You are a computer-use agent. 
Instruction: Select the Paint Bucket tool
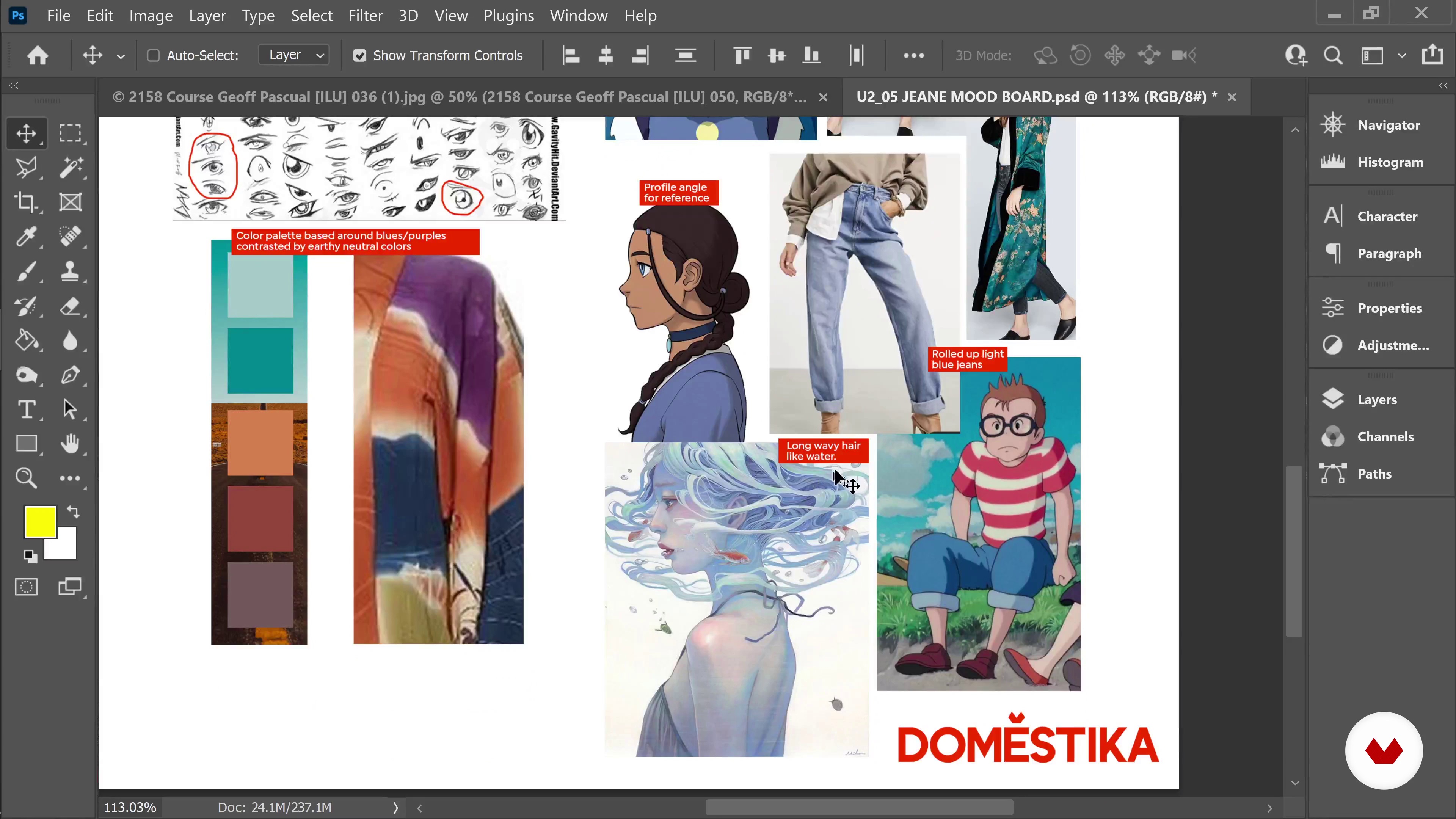26,341
